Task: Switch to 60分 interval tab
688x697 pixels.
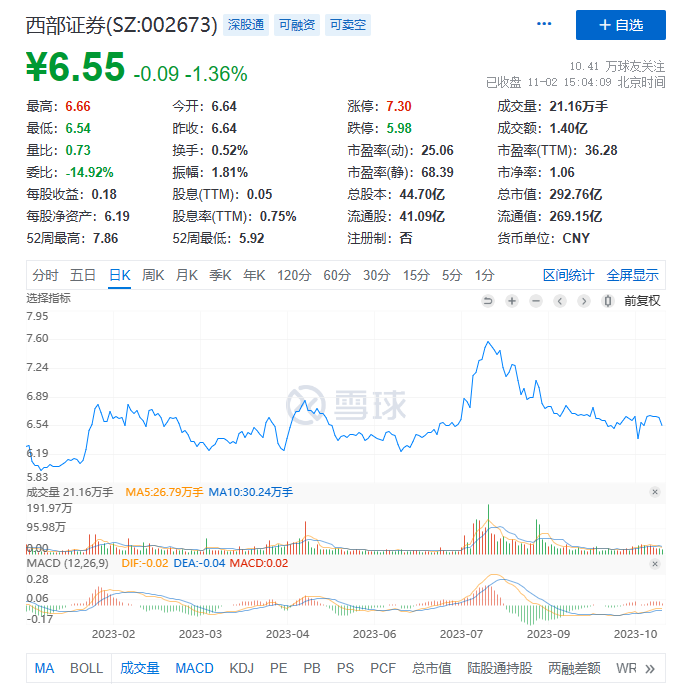Action: (x=337, y=275)
